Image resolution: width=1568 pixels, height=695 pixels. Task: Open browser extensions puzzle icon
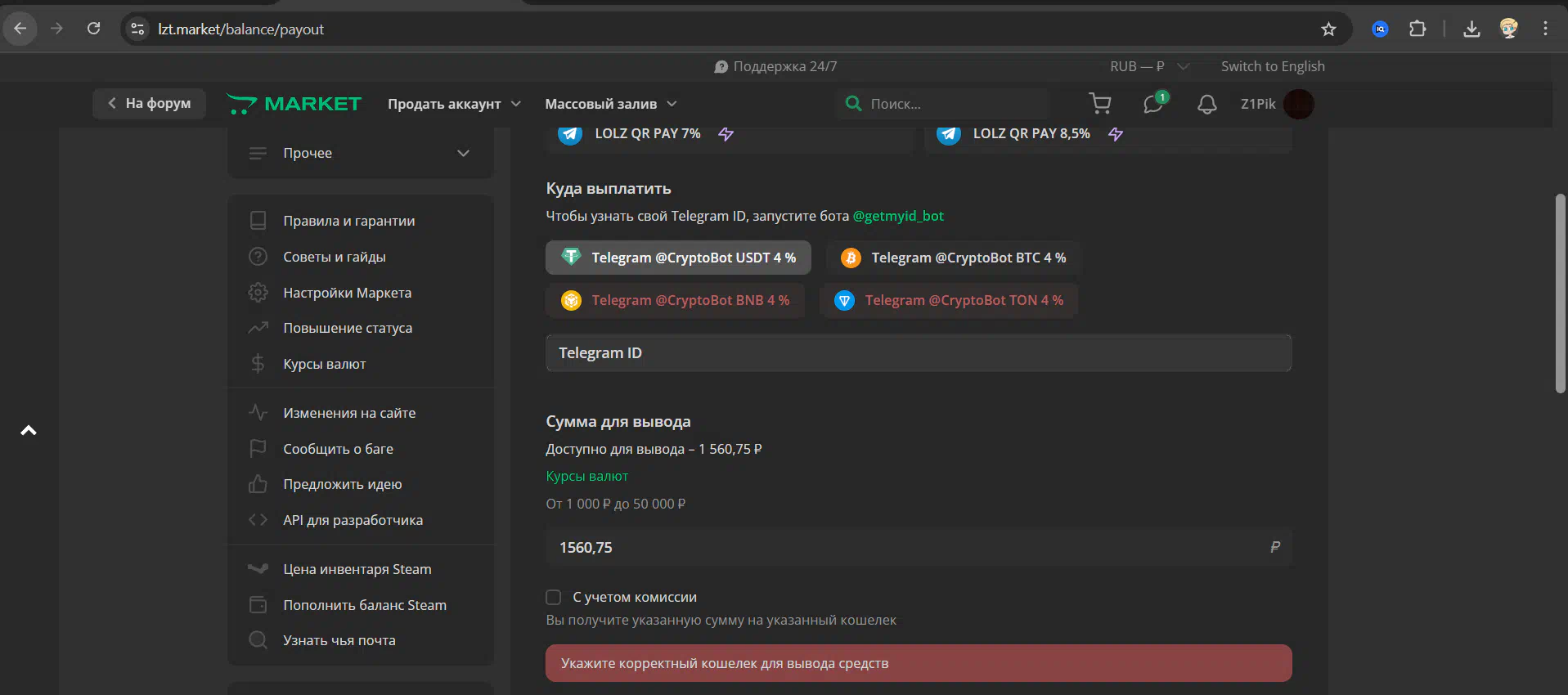[1417, 29]
